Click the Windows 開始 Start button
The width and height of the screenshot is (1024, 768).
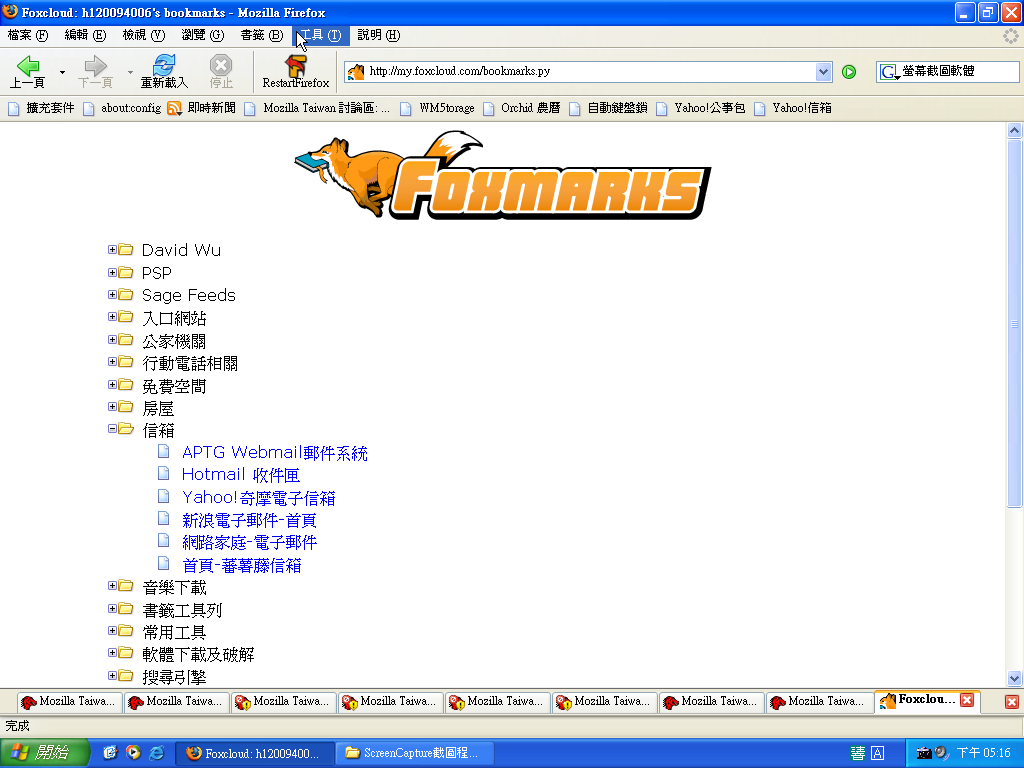[x=44, y=753]
